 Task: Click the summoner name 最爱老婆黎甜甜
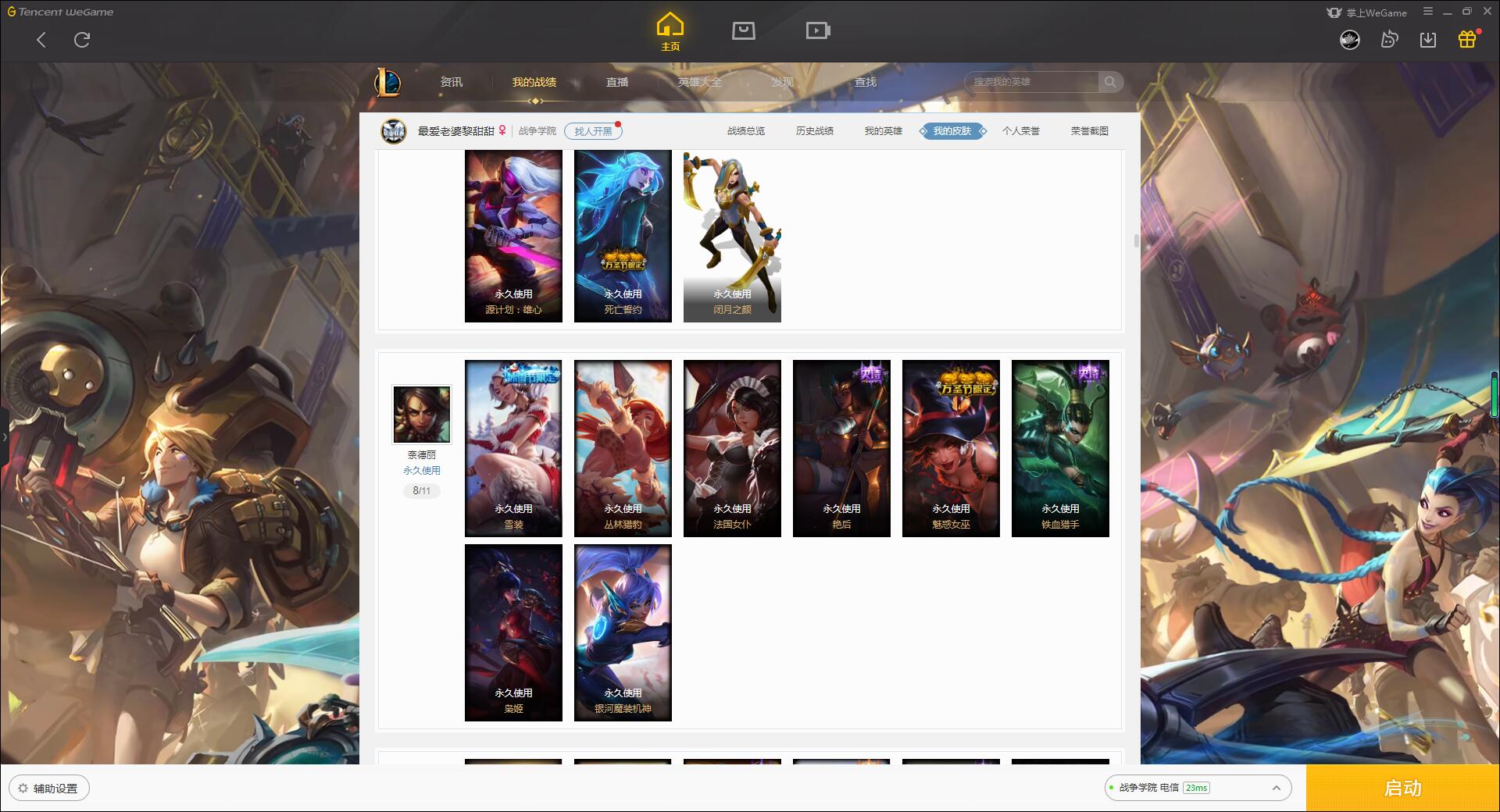point(456,131)
